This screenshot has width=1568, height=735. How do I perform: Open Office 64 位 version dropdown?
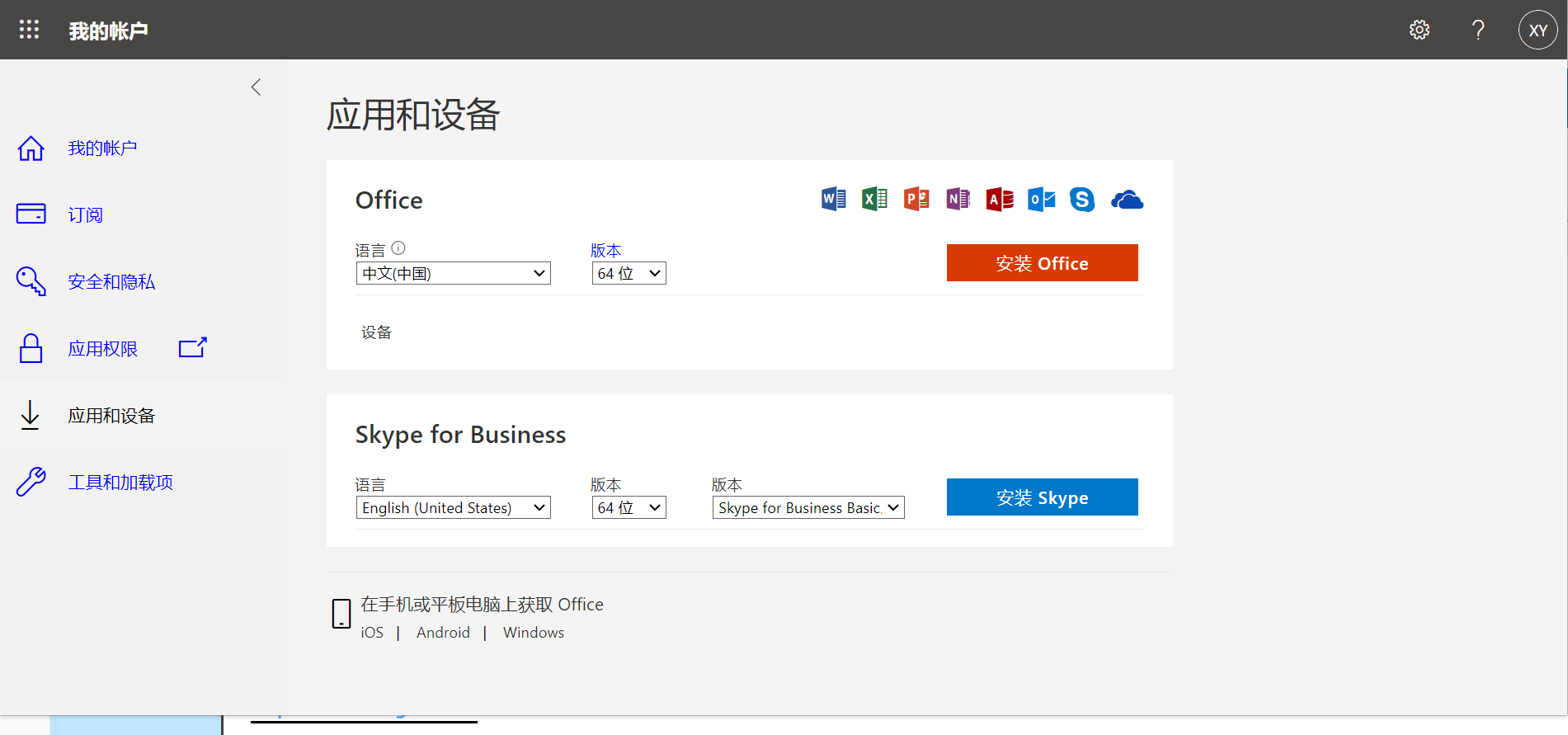[629, 273]
